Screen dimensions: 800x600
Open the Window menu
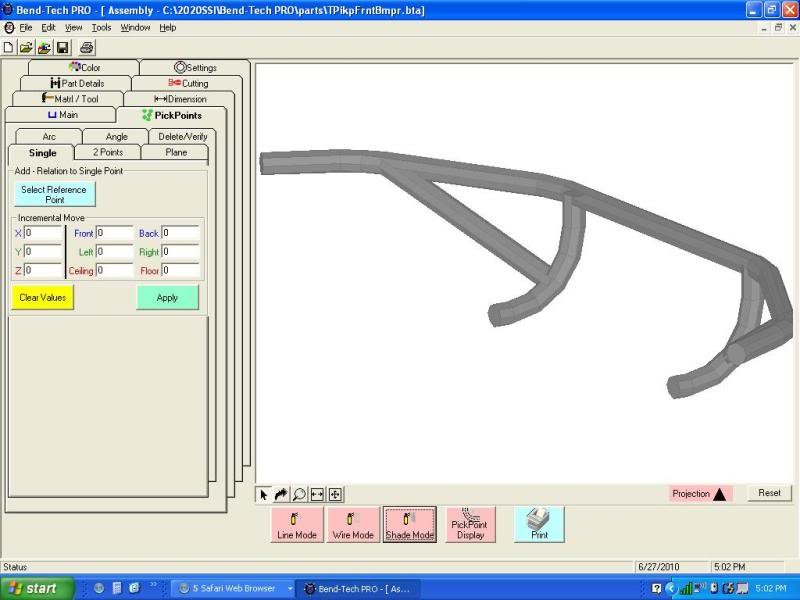(x=135, y=28)
